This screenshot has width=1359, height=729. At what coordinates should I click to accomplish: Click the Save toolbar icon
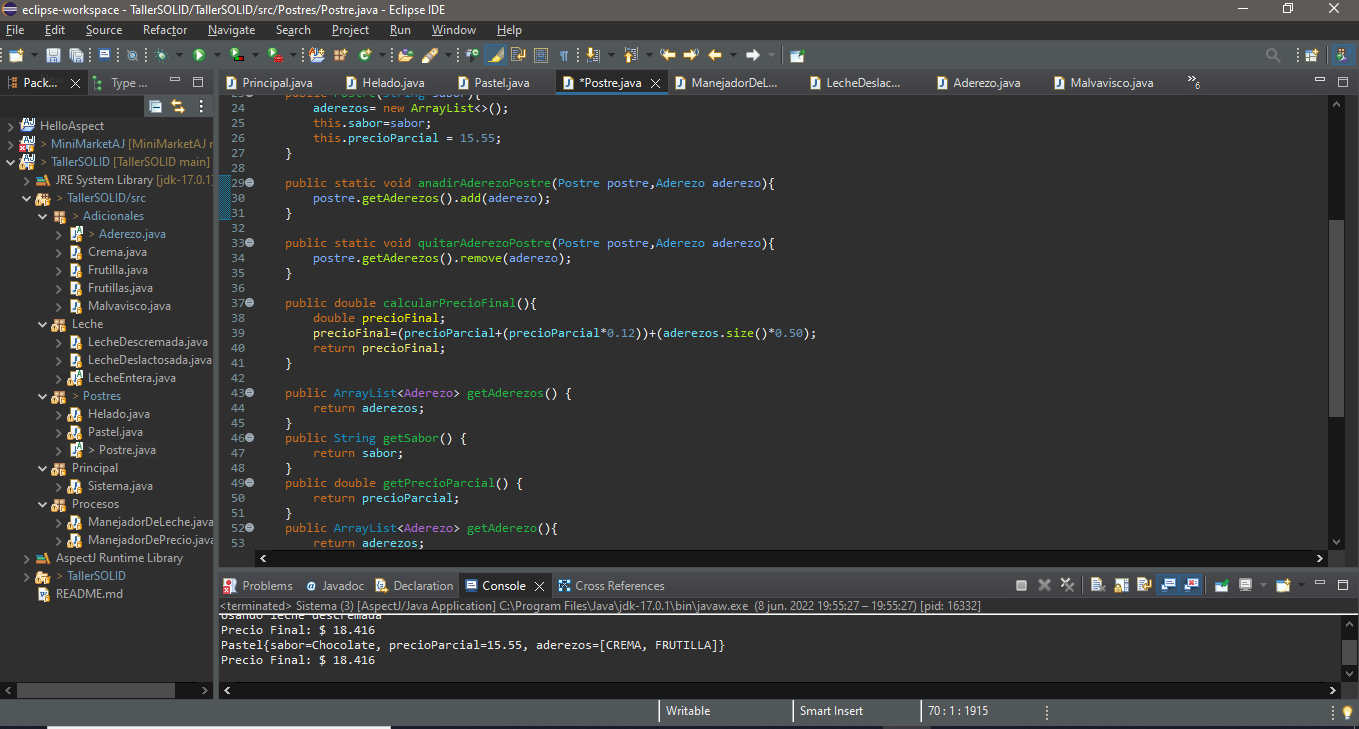point(53,55)
